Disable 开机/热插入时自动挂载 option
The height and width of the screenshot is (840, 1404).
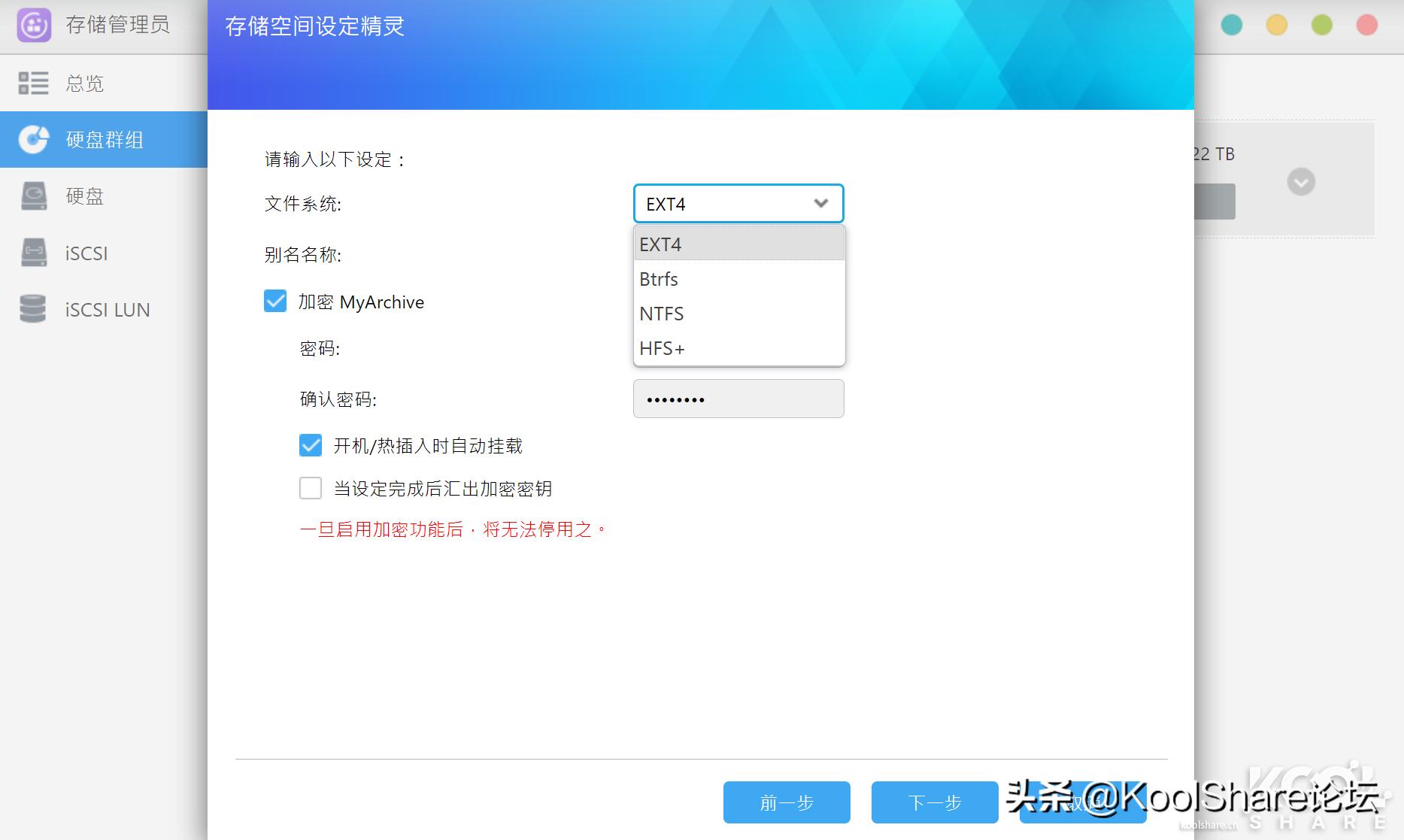(310, 445)
